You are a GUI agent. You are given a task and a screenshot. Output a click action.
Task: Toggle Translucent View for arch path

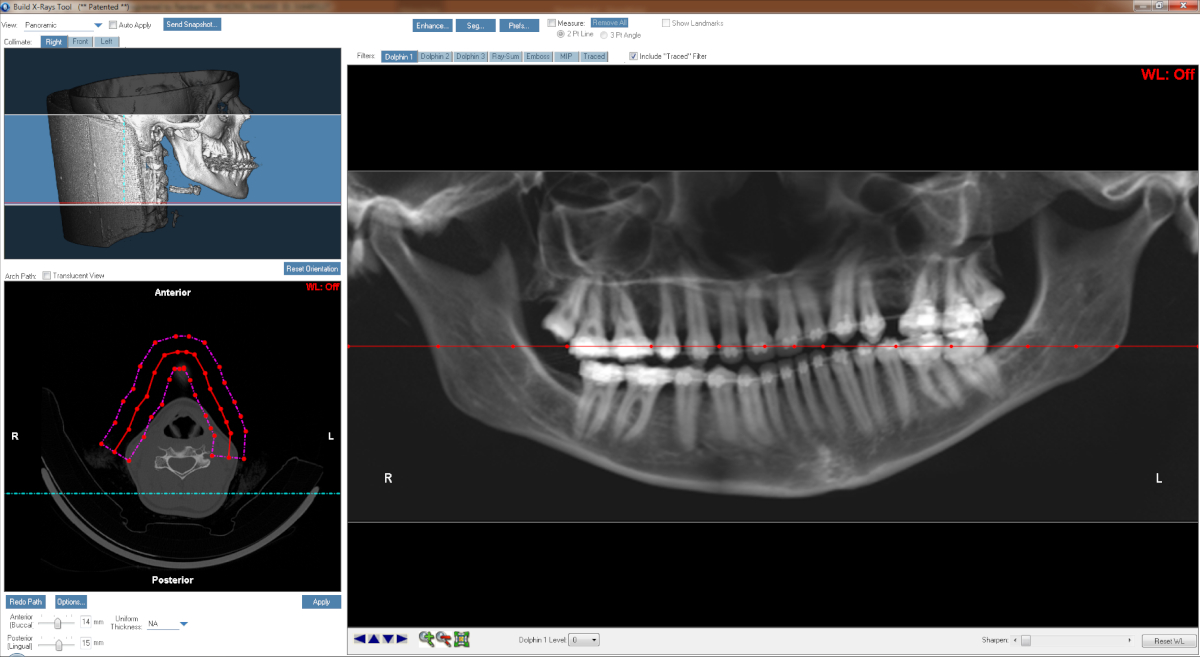pos(47,275)
